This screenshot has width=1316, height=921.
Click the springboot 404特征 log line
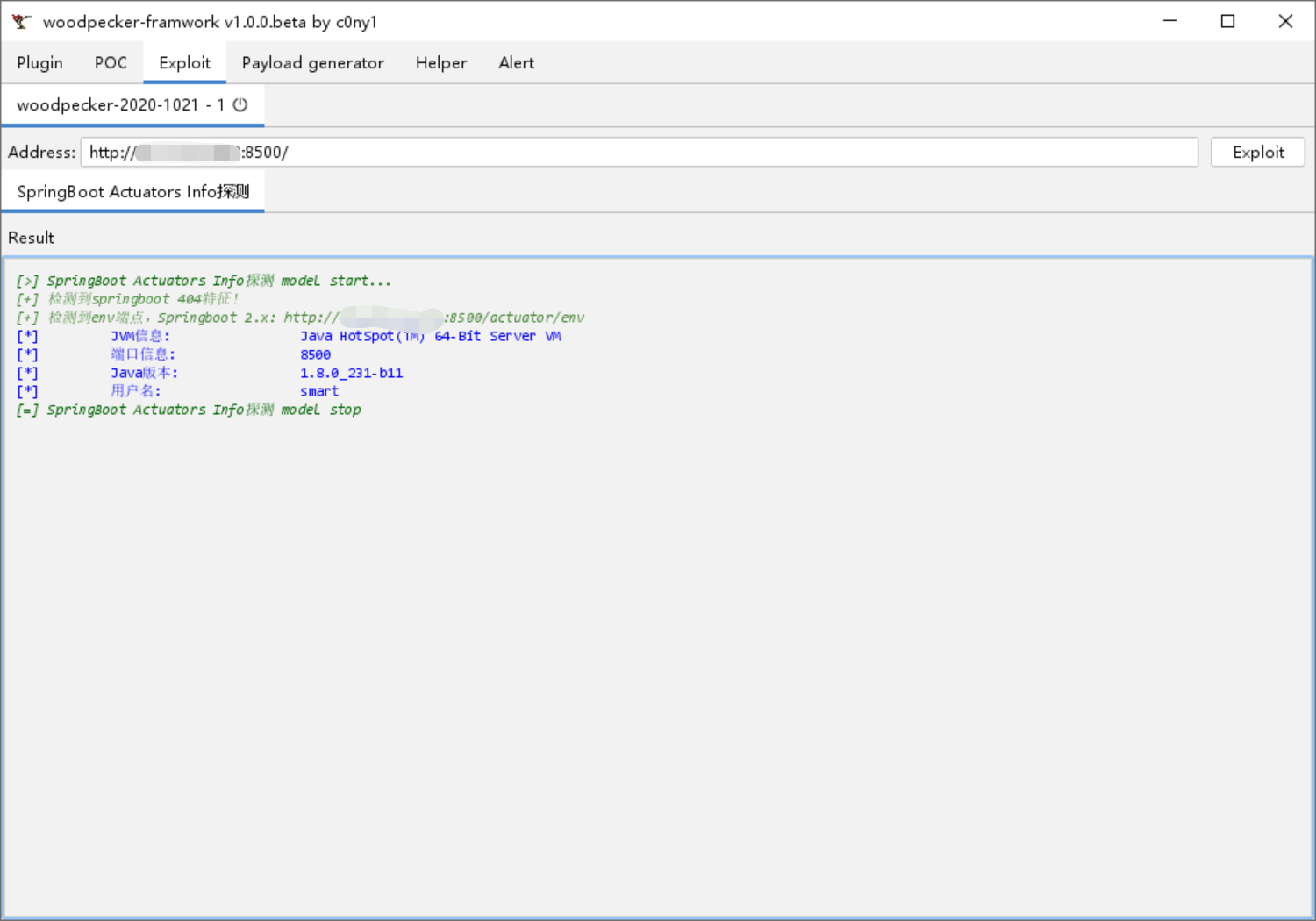point(127,299)
